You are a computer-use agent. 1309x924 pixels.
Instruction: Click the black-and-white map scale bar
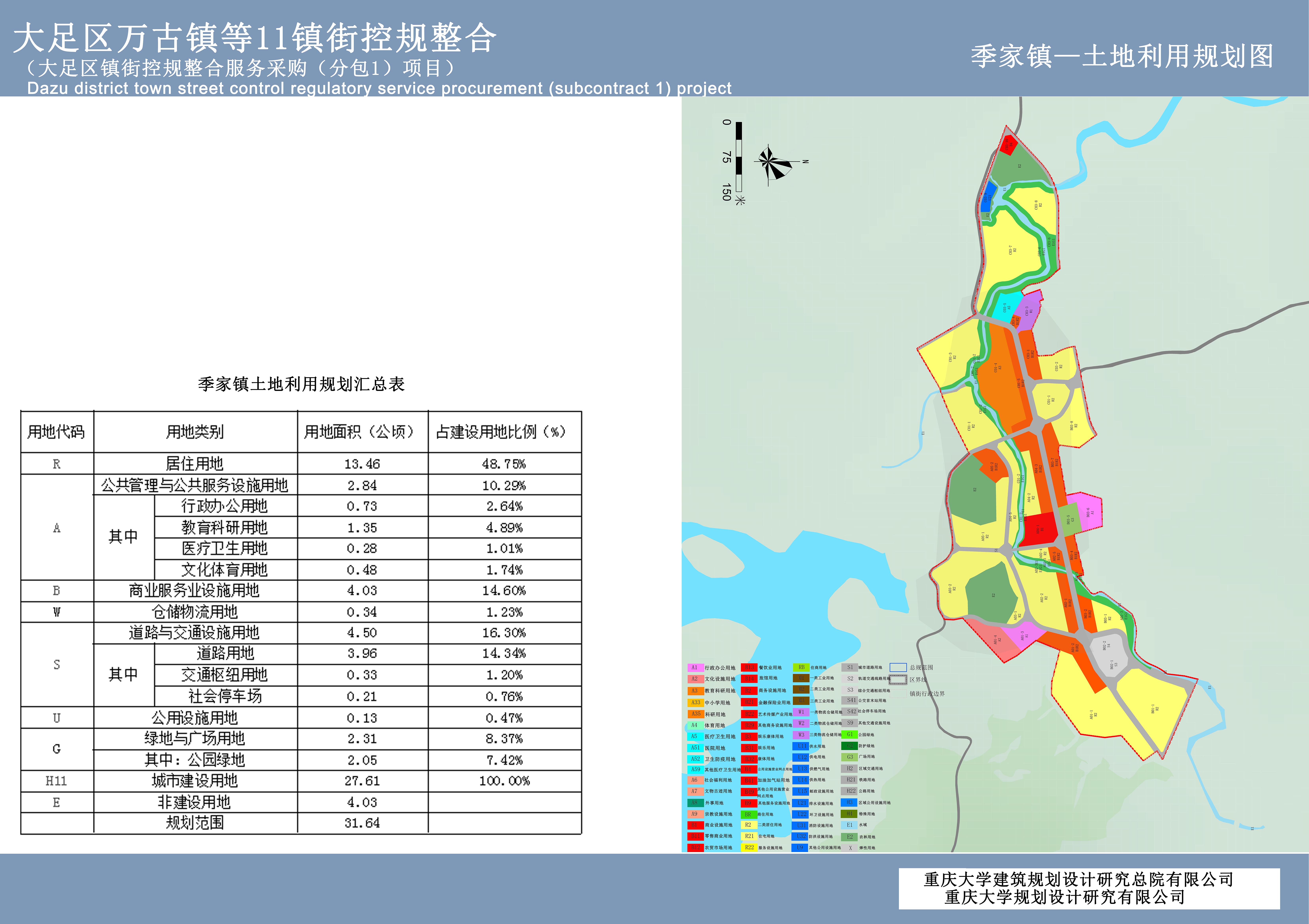click(x=739, y=157)
